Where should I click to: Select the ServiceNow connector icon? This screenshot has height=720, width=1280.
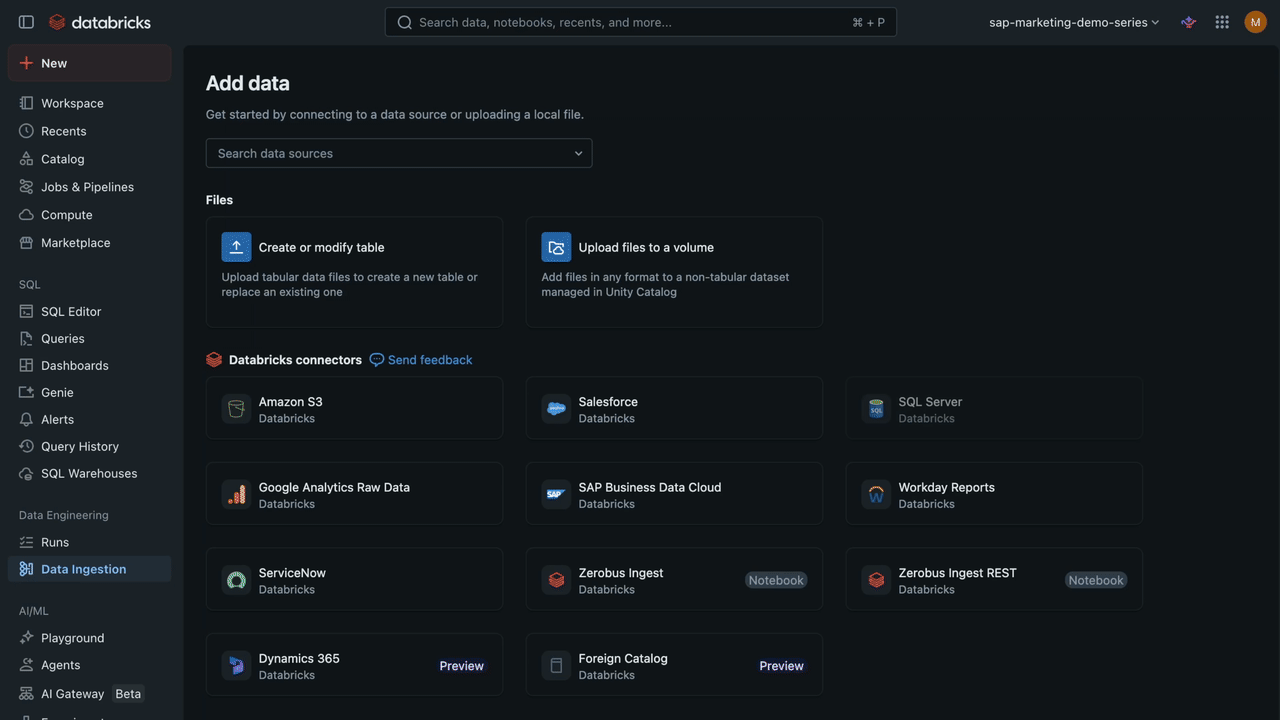point(234,578)
